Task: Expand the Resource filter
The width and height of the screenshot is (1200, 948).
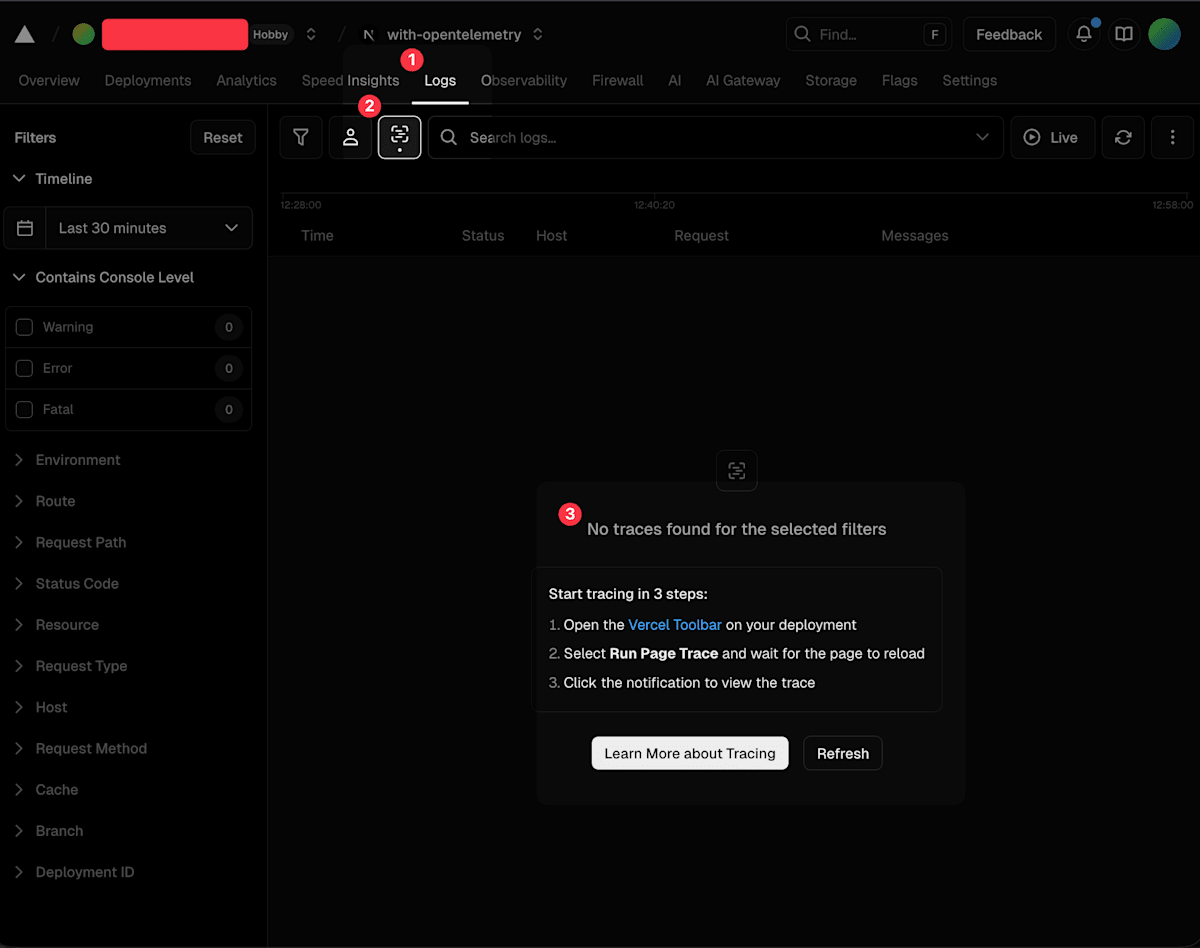Action: (56, 624)
